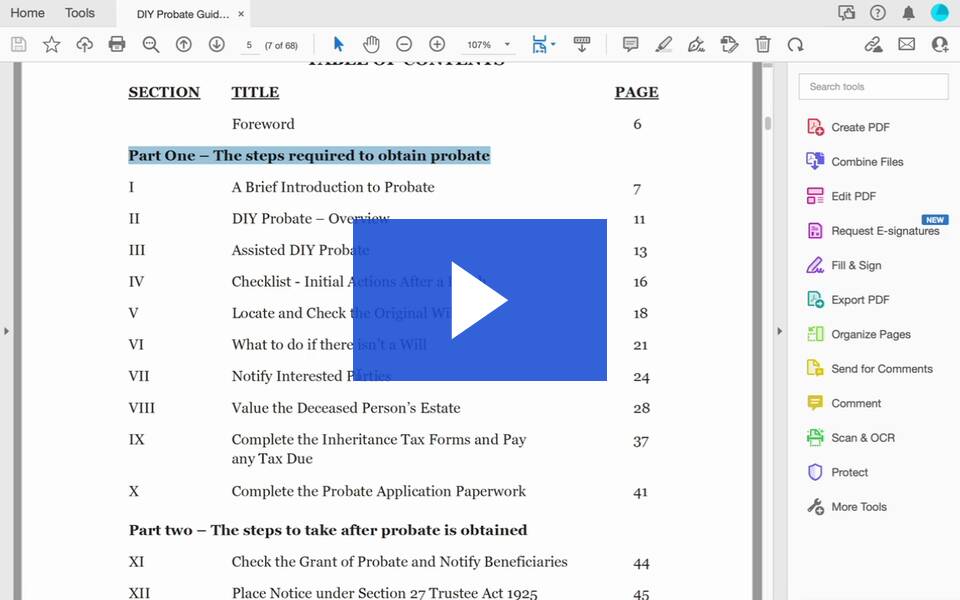Open notifications bell
The height and width of the screenshot is (600, 960).
pos(909,13)
